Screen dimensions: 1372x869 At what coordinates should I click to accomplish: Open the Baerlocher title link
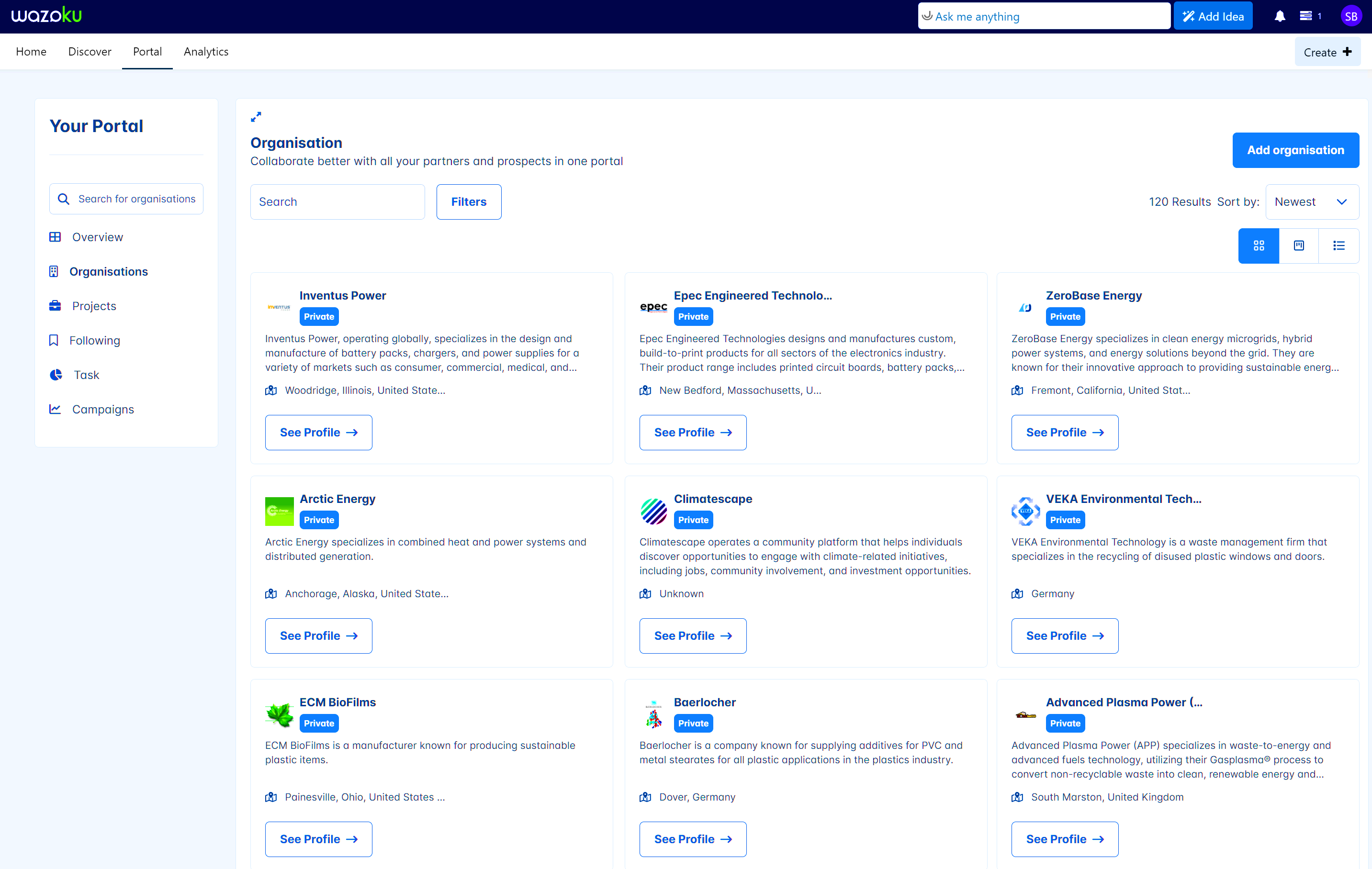[x=704, y=702]
